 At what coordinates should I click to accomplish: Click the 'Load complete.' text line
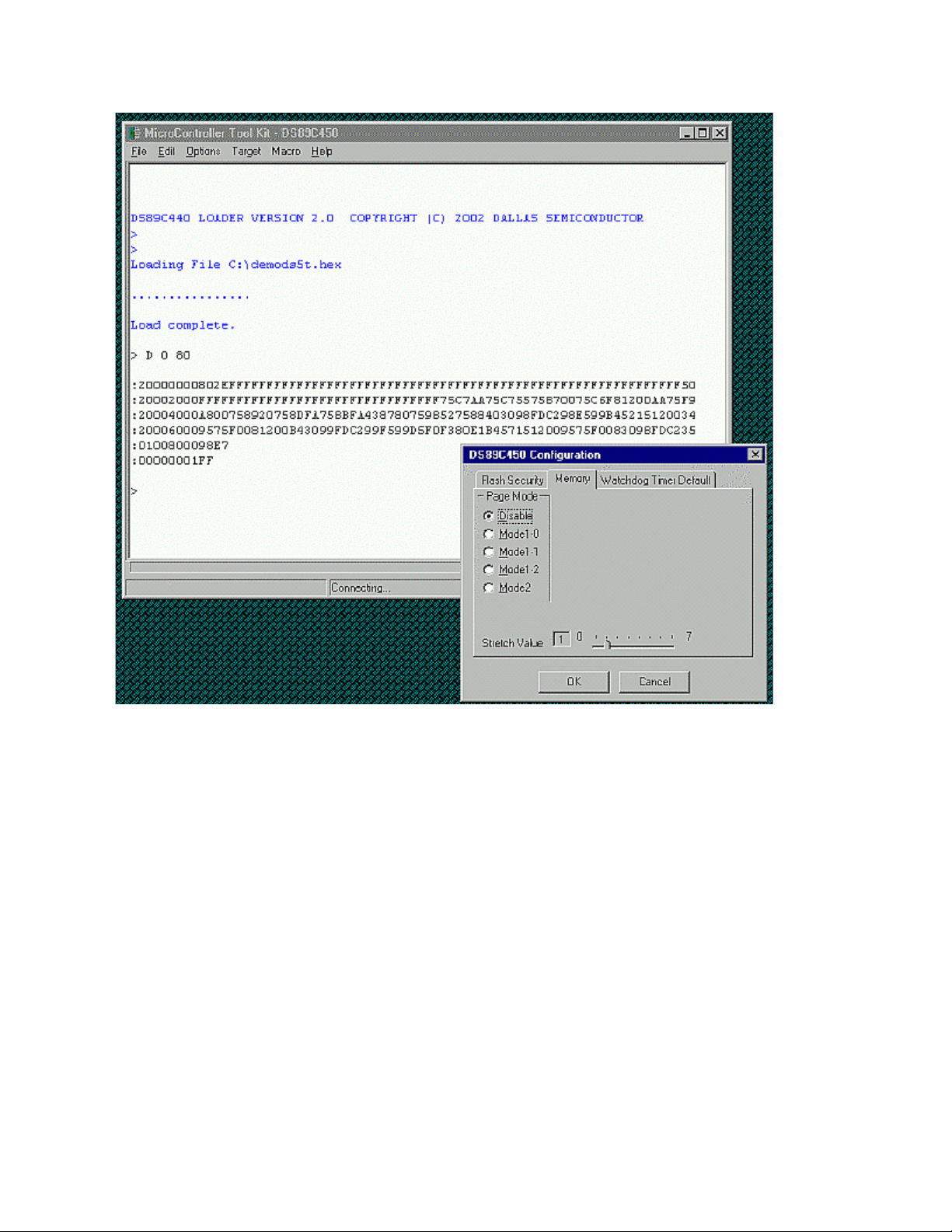[x=183, y=326]
